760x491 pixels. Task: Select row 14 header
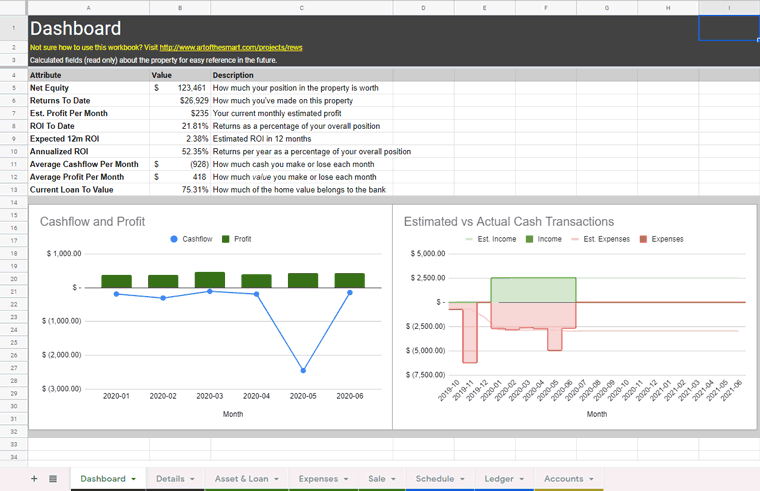pyautogui.click(x=14, y=202)
